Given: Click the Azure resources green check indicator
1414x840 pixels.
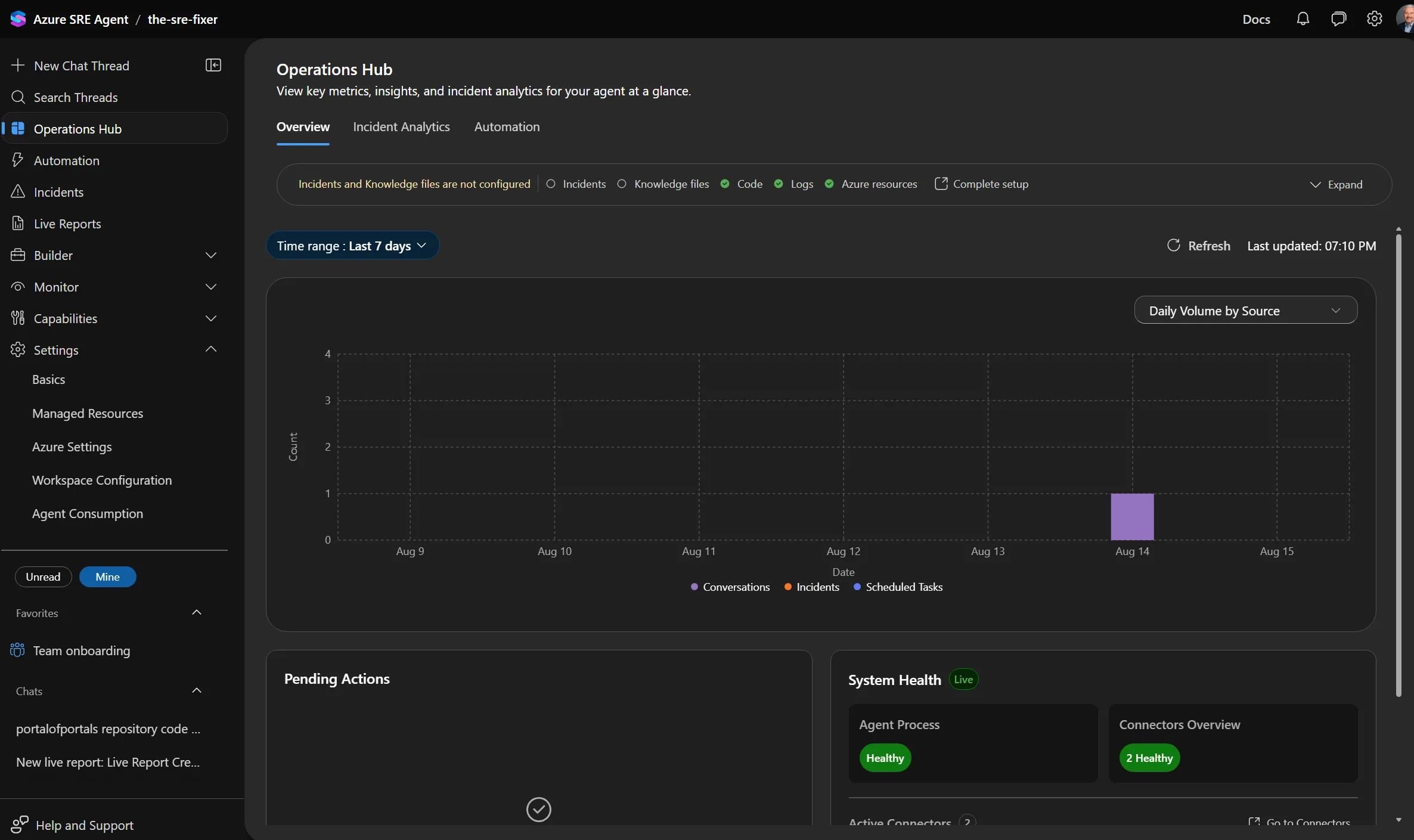Looking at the screenshot, I should 829,184.
